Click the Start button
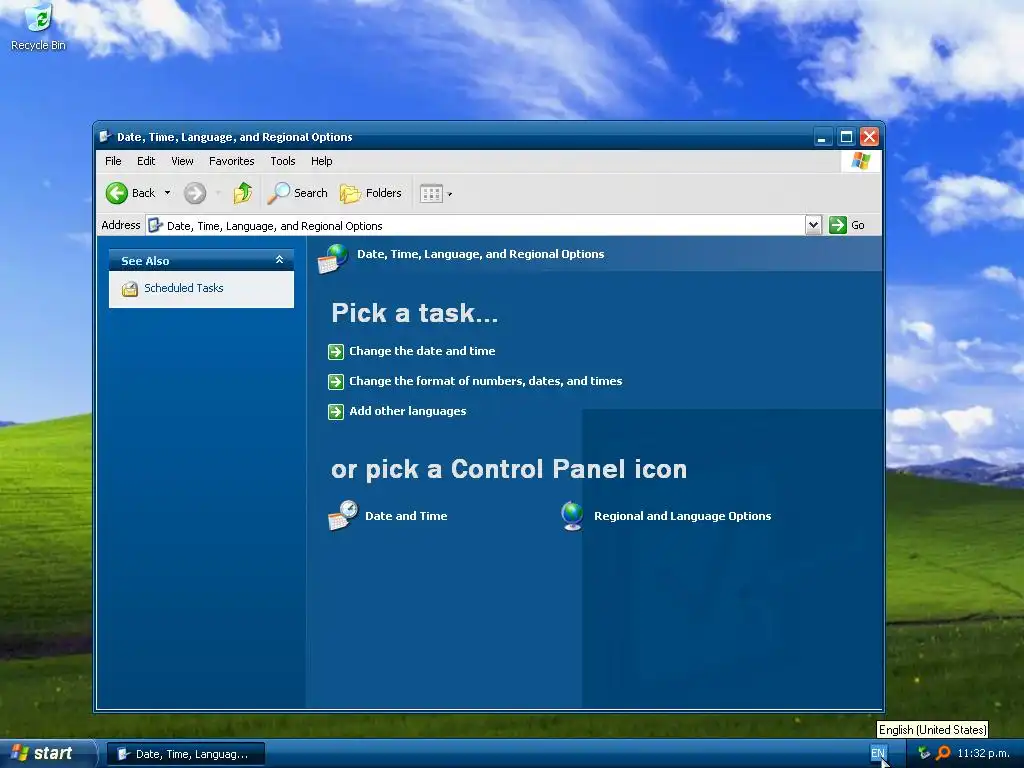 (47, 753)
